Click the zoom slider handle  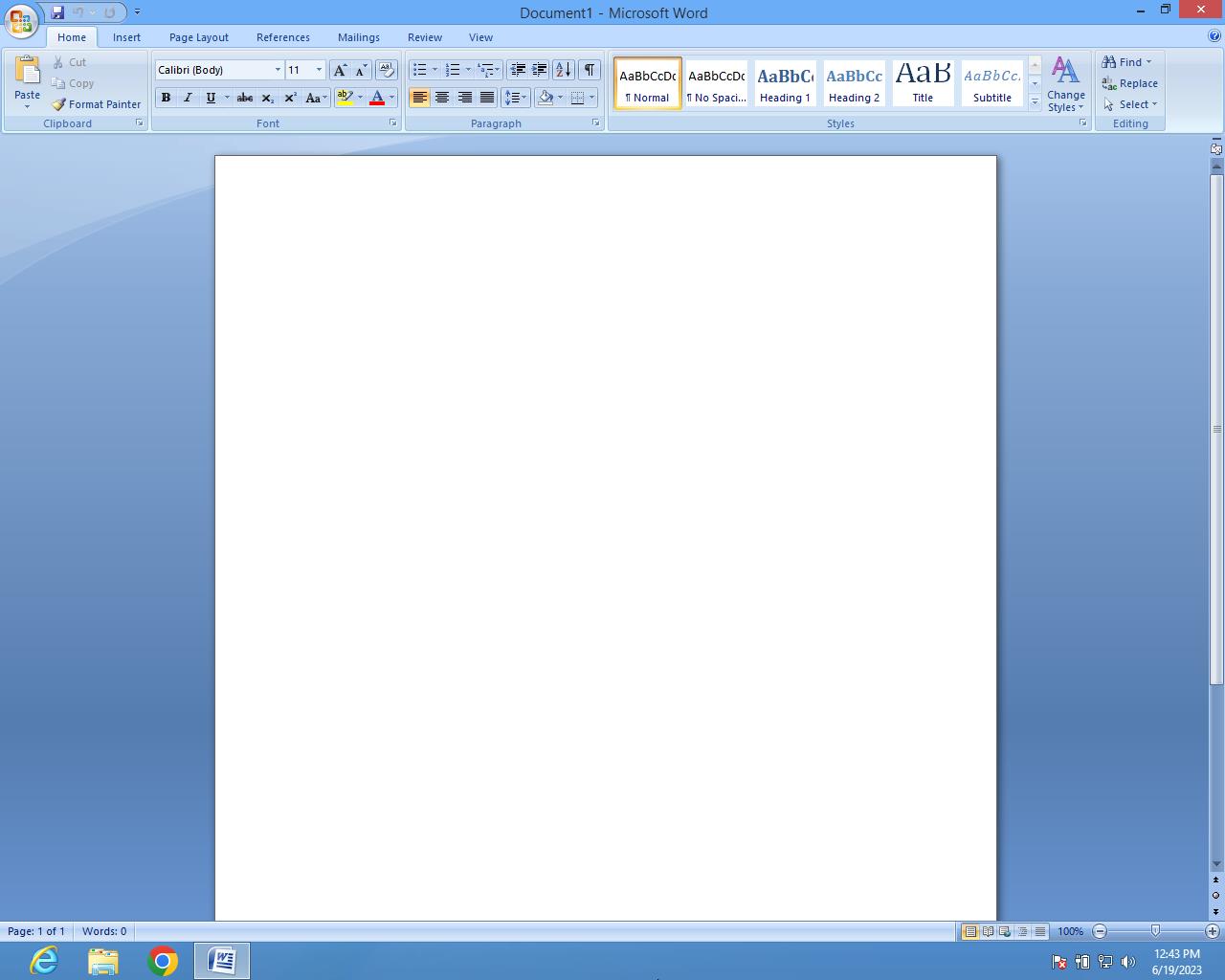pos(1155,931)
